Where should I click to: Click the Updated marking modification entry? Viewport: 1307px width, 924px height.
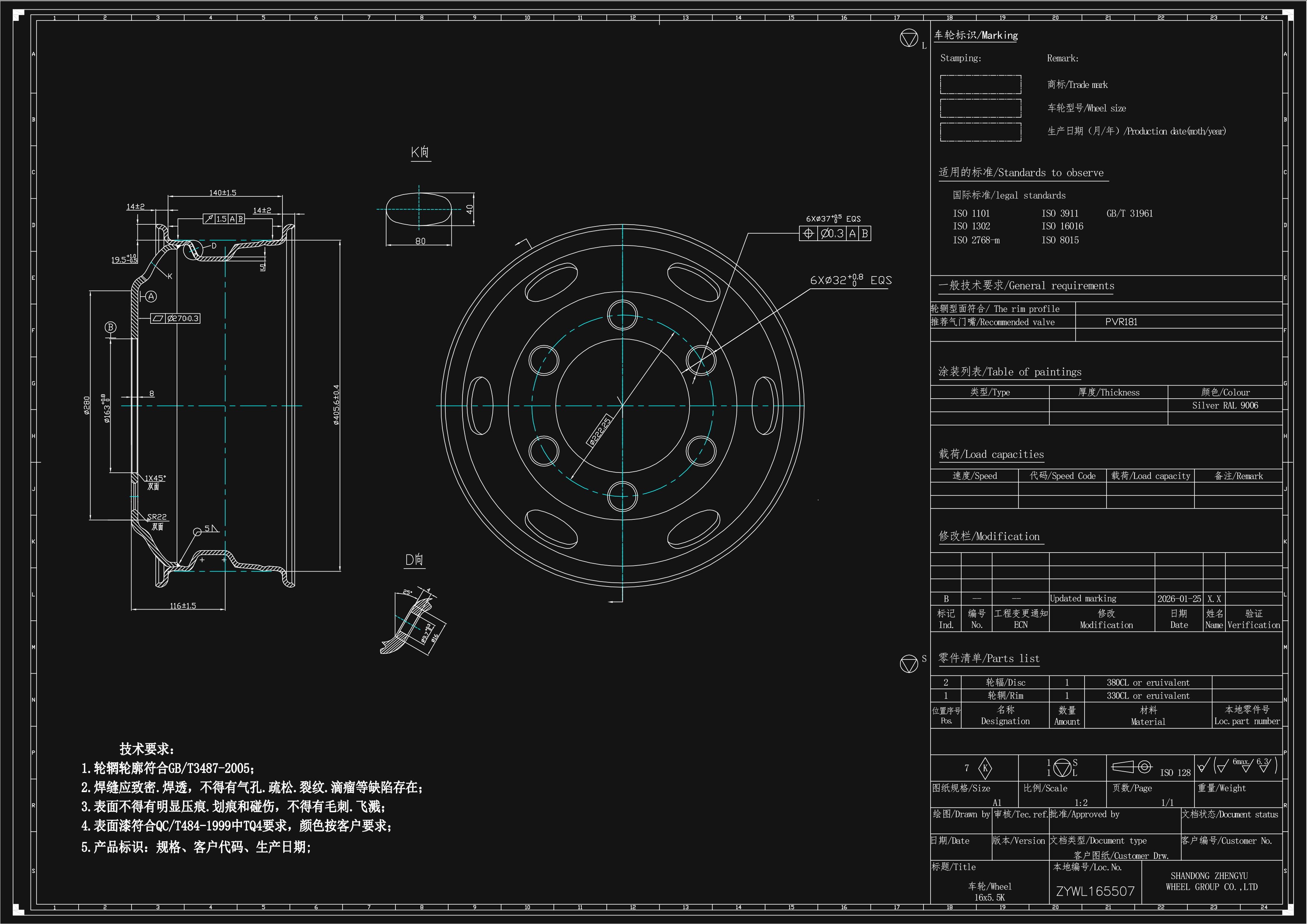pos(1083,599)
